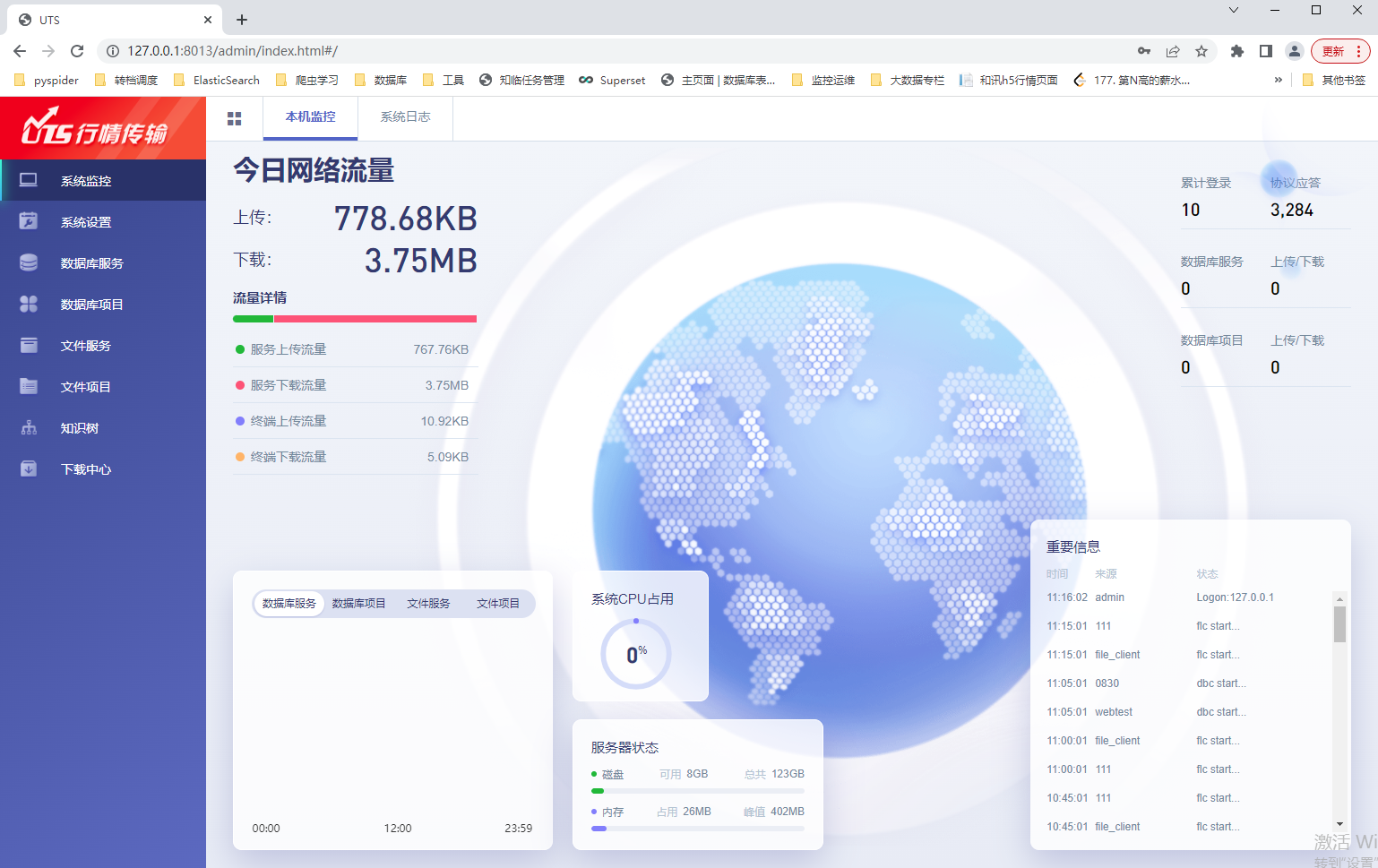Select the 11:05:01 webtest log row
Screen dimensions: 1378x868
1188,712
